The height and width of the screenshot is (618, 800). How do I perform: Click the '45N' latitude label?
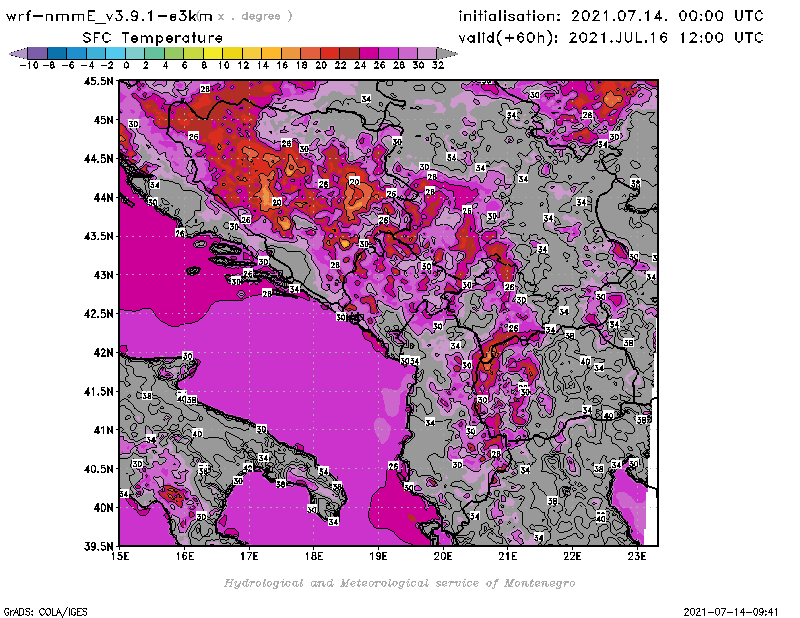[103, 120]
